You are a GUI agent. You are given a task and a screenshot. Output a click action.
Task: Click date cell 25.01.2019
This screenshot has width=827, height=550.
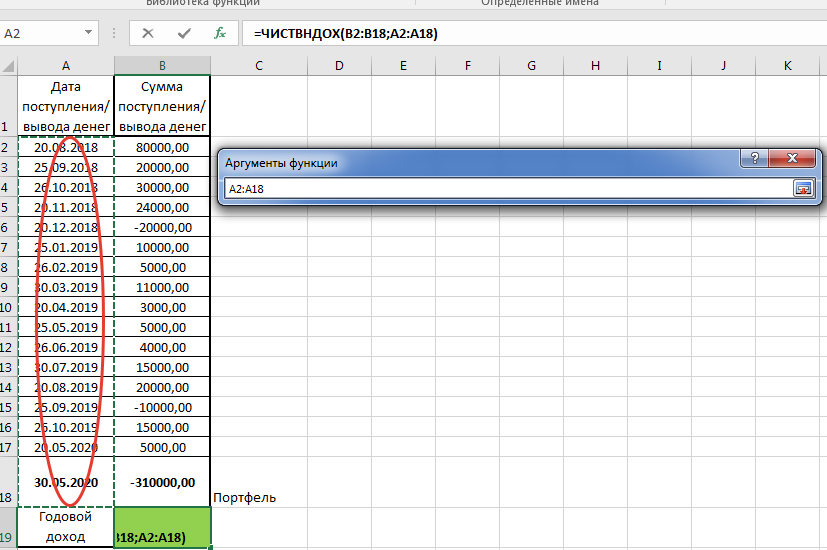[x=66, y=247]
